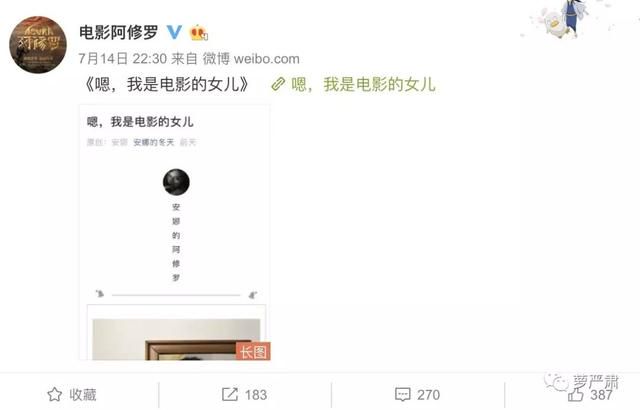Click the green link chain icon
Image resolution: width=640 pixels, height=410 pixels.
[x=278, y=84]
